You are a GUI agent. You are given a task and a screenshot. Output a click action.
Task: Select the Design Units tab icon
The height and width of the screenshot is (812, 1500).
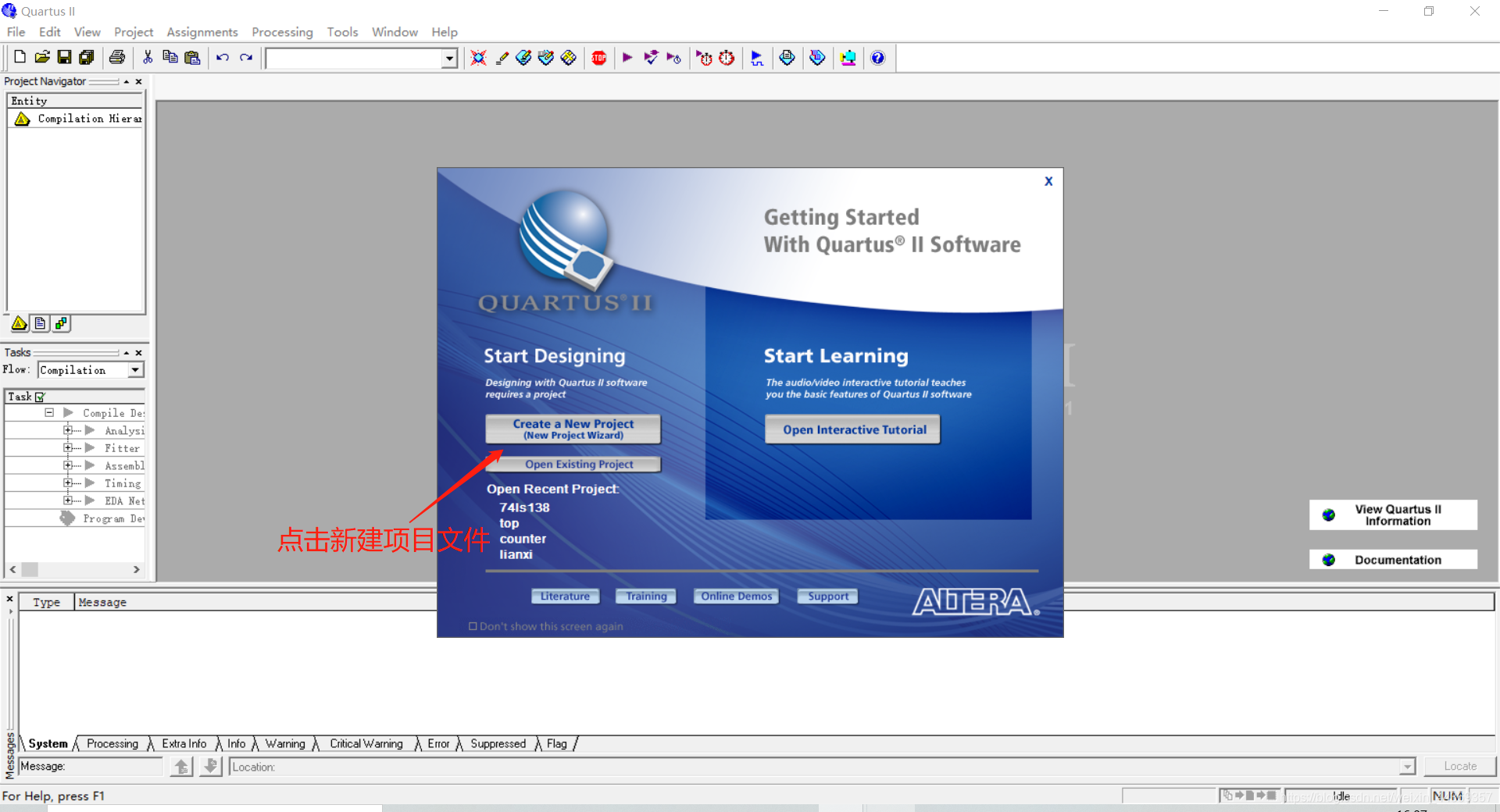click(61, 323)
